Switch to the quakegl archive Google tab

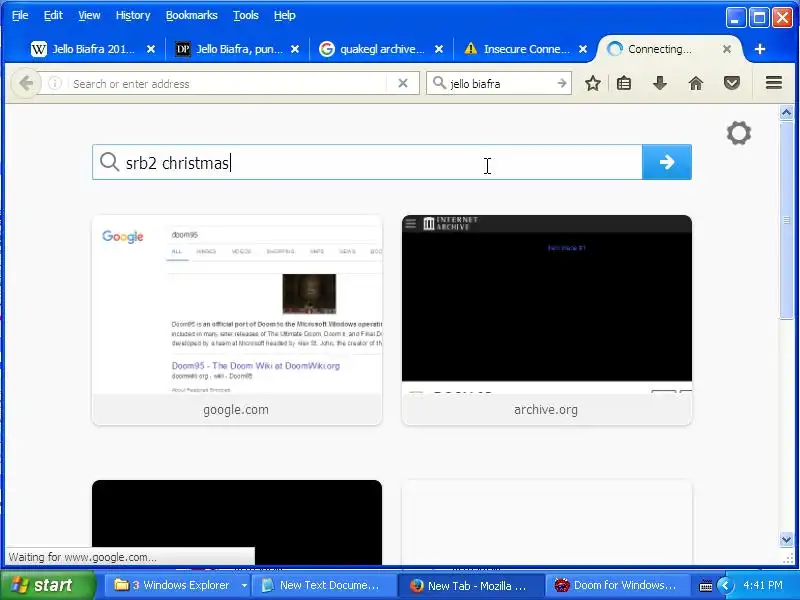tap(382, 49)
